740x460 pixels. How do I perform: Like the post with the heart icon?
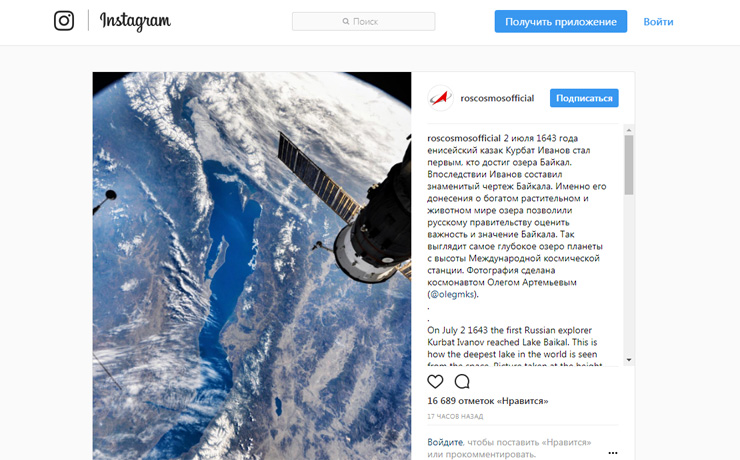coord(435,381)
